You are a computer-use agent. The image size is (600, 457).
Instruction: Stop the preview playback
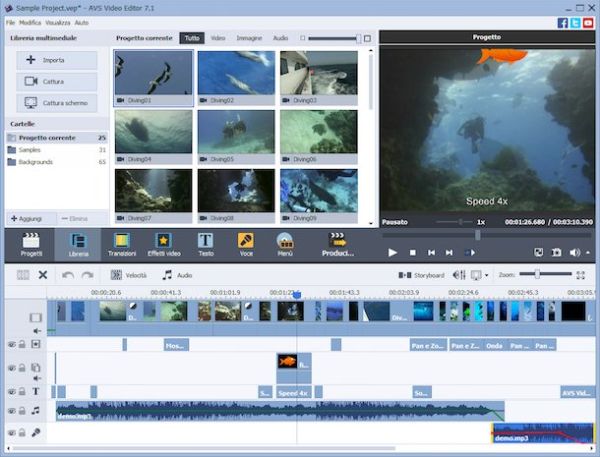click(412, 253)
